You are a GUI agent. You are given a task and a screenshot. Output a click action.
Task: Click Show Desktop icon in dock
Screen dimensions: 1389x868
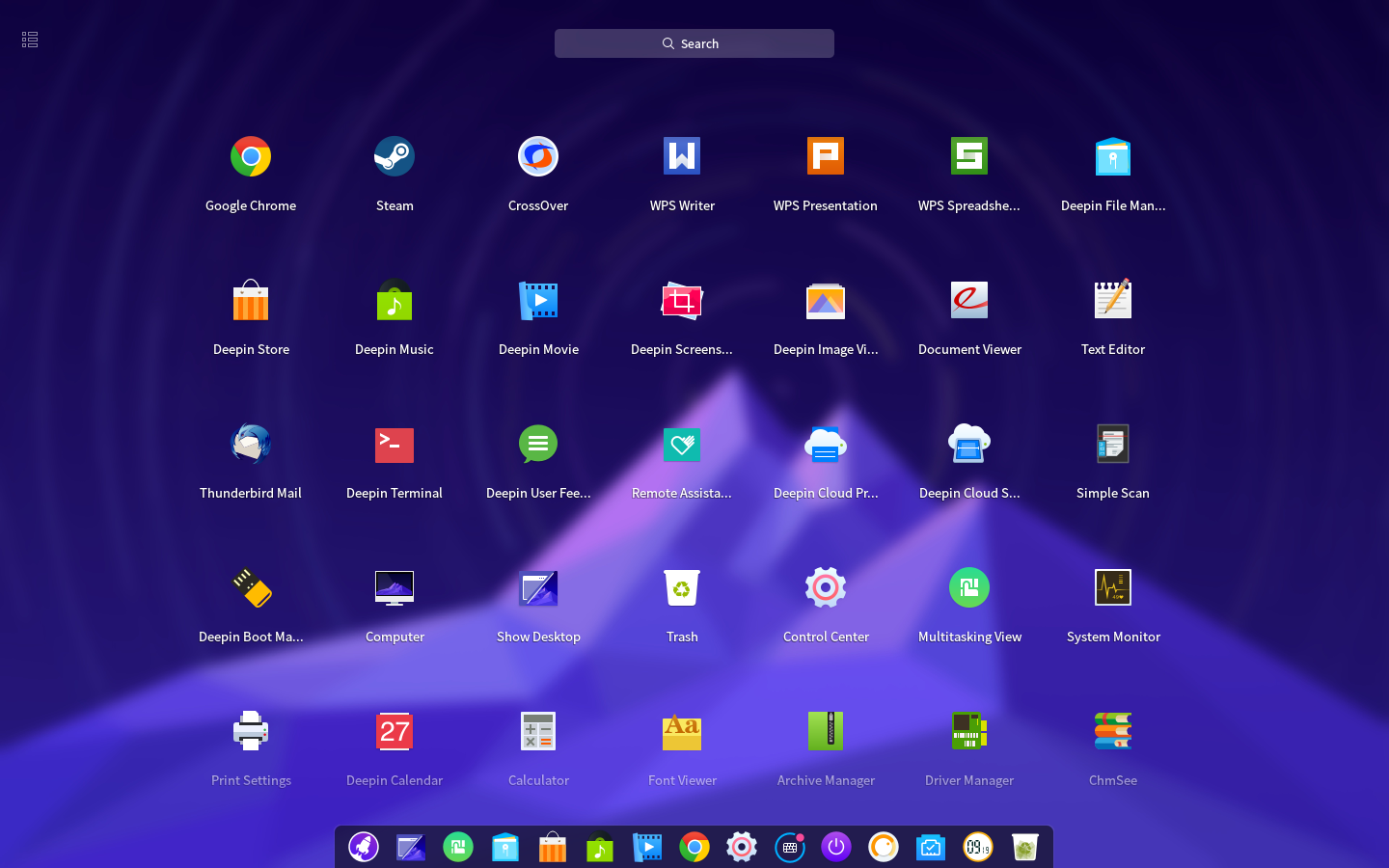[411, 848]
